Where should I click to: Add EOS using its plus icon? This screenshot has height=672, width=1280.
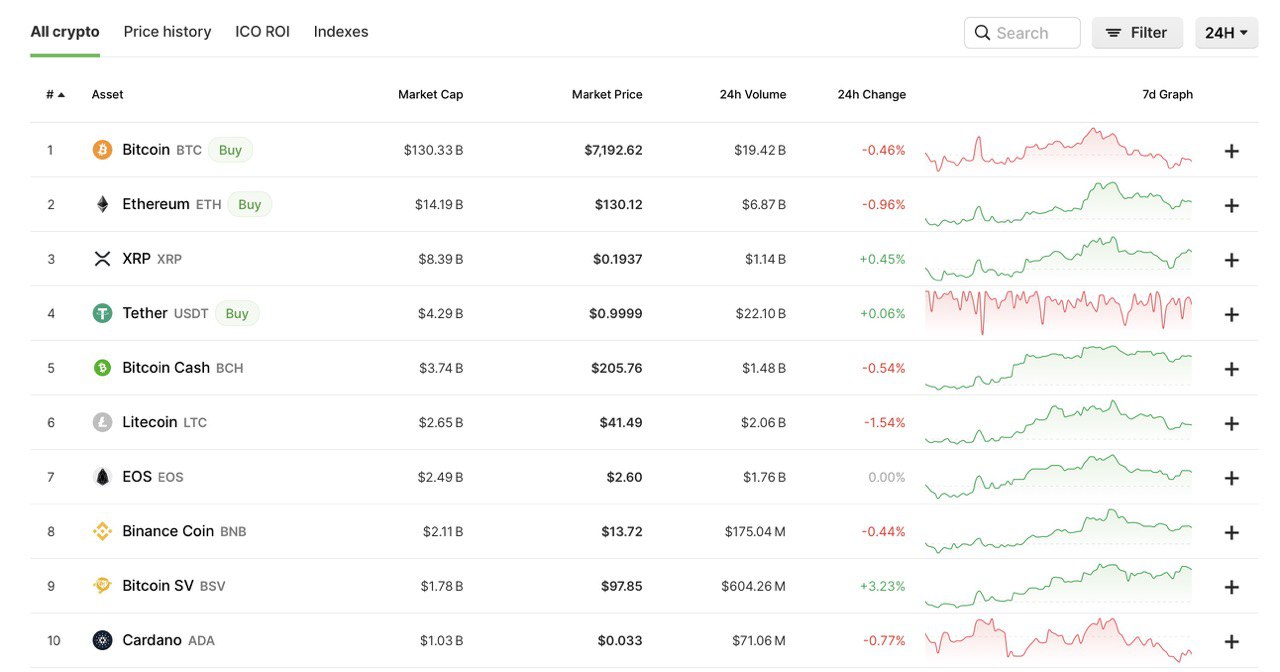click(x=1232, y=478)
